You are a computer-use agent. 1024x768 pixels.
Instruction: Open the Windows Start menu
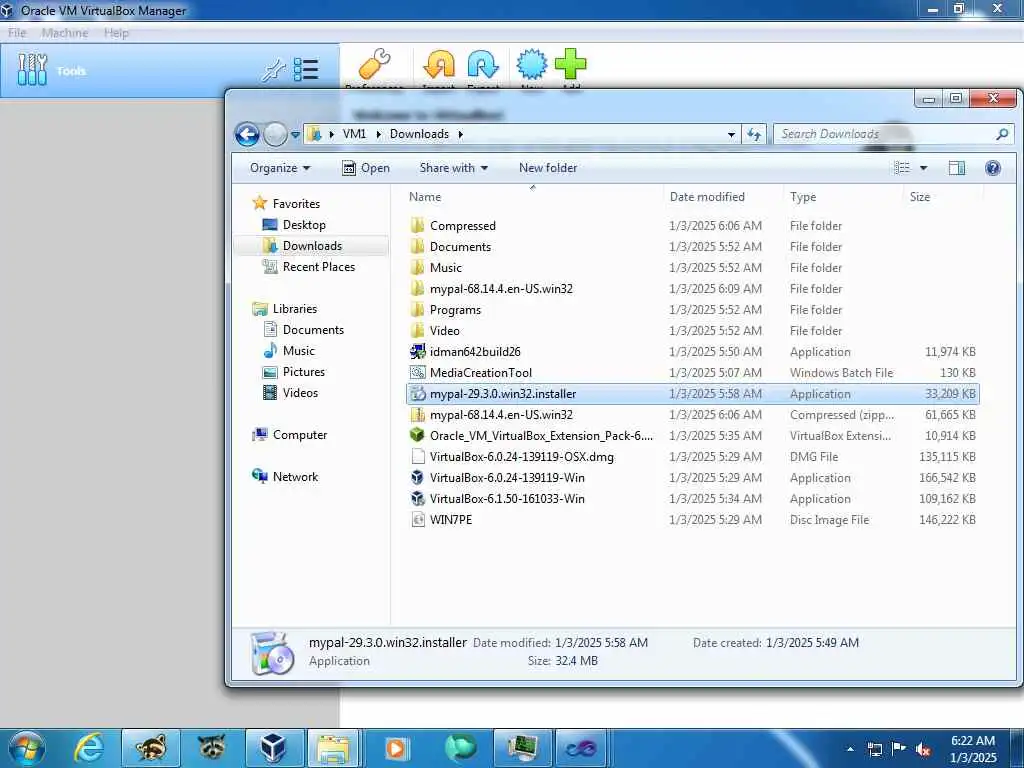pyautogui.click(x=26, y=748)
